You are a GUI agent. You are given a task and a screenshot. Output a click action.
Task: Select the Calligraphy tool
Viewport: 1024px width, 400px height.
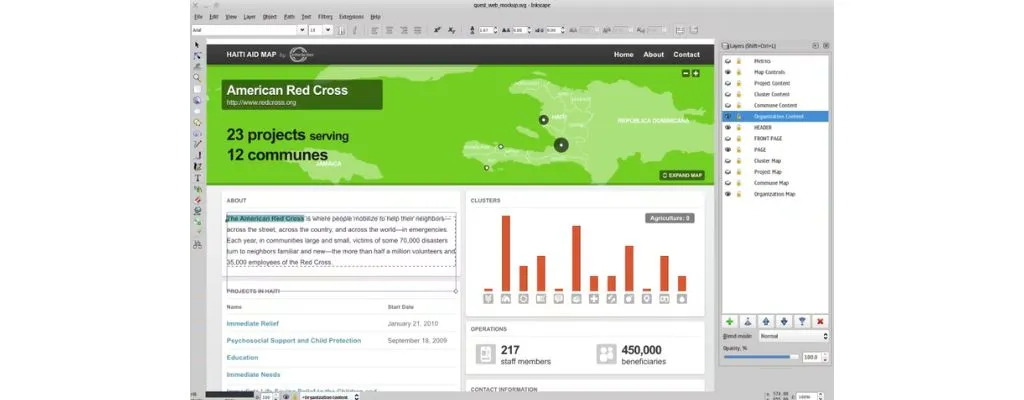pos(197,167)
